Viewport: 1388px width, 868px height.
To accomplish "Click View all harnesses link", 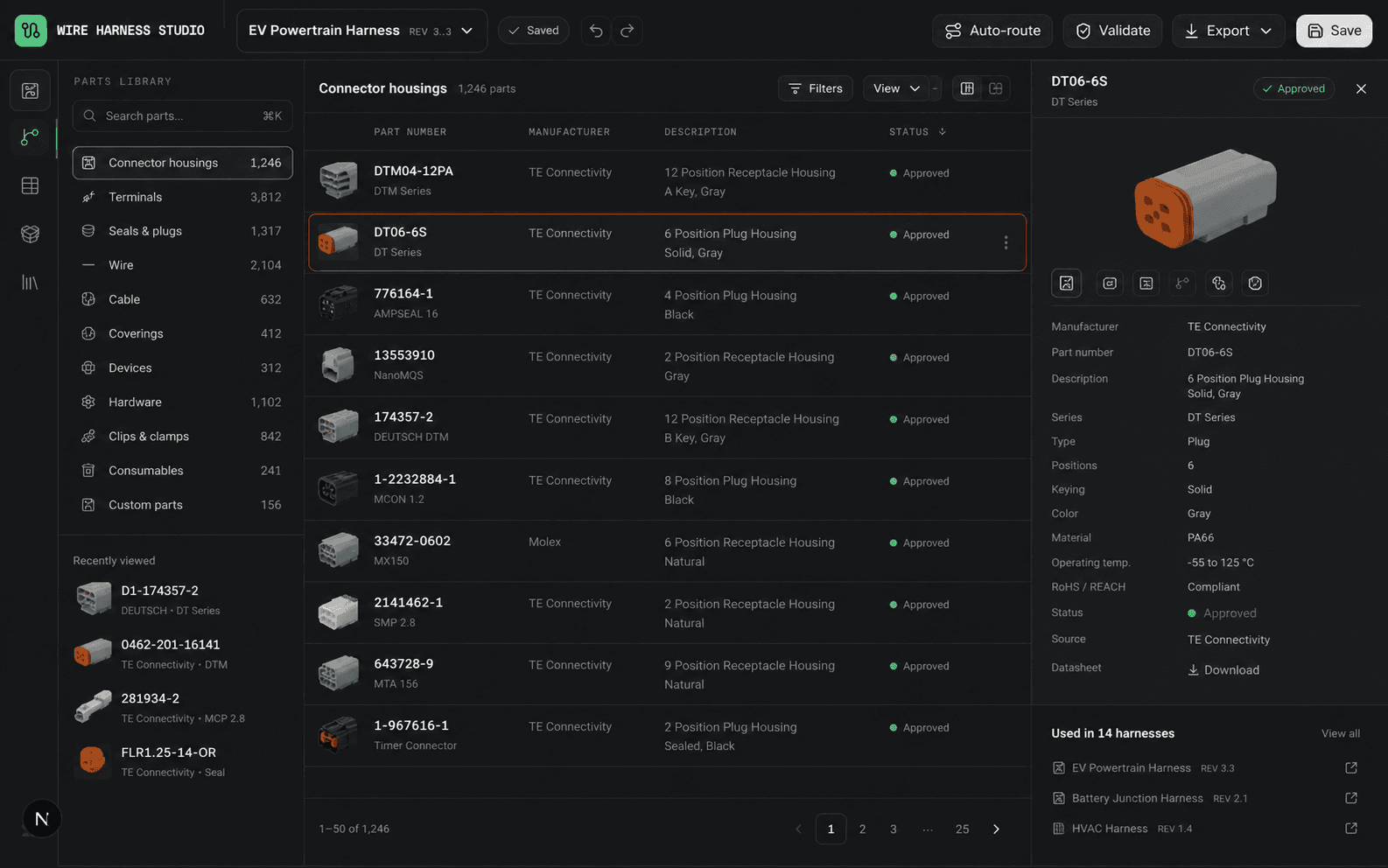I will point(1341,733).
